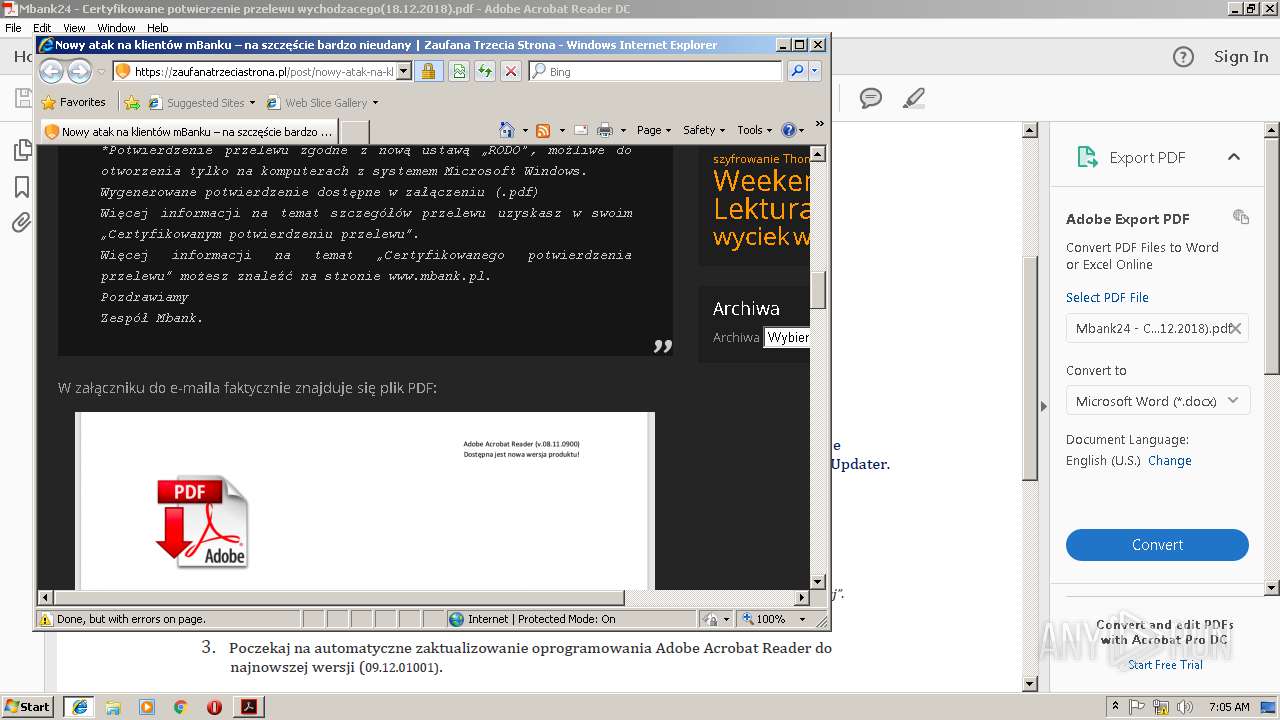Collapse Acrobat right pane arrow
1280x720 pixels.
pos(1043,406)
